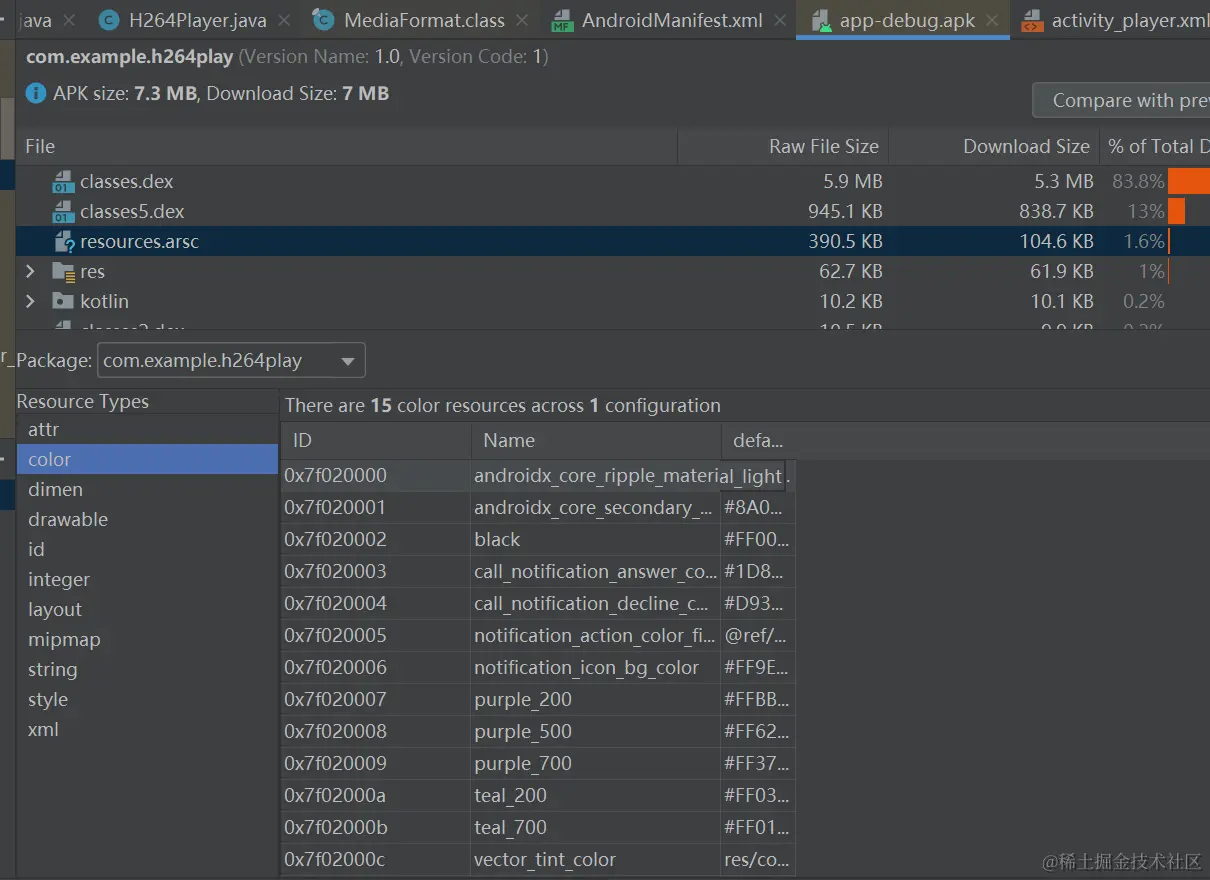Close the app-debug.apk tab
Screen dimensions: 1210x880
point(992,20)
